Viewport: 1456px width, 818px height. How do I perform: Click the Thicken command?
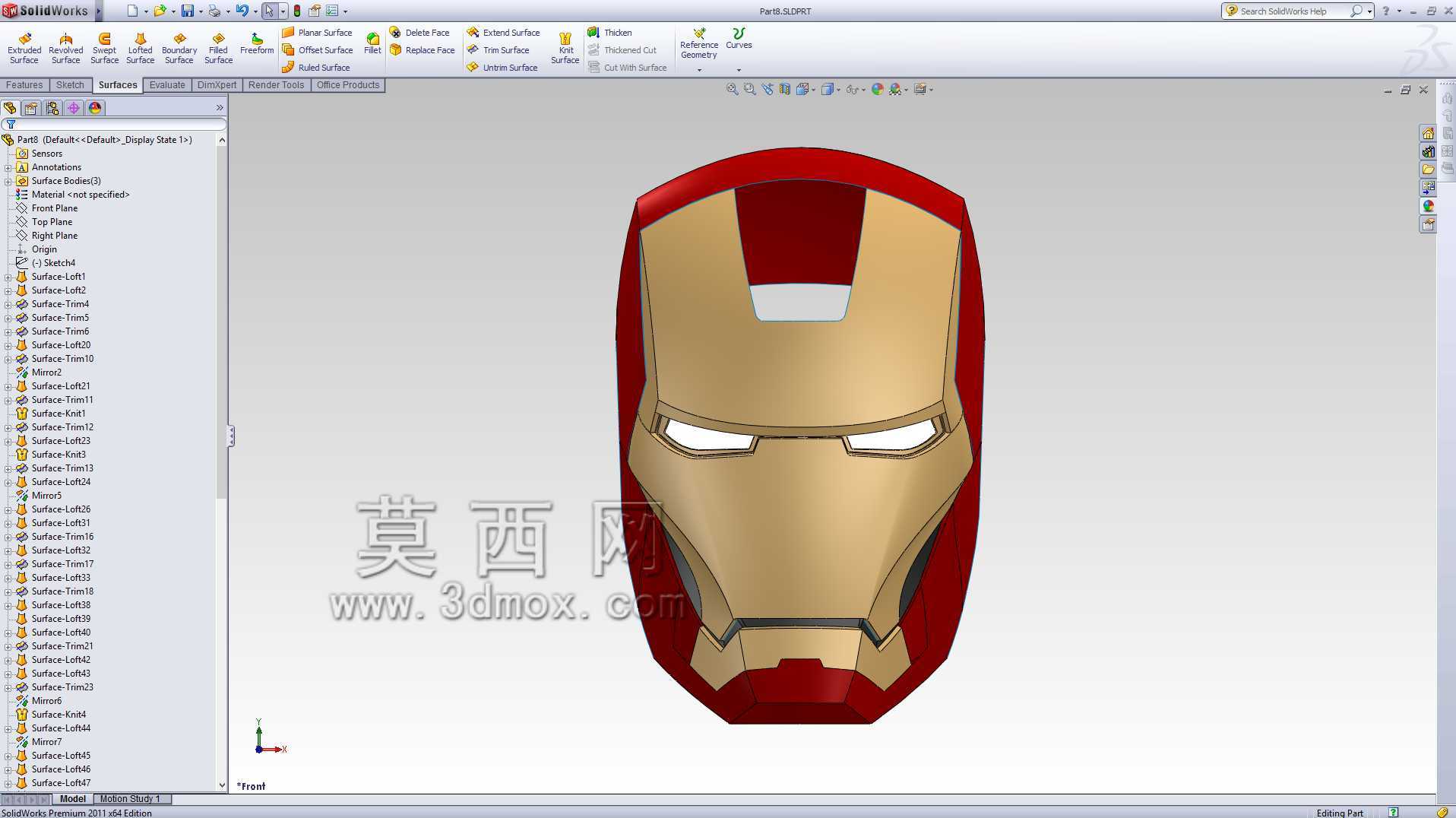609,33
